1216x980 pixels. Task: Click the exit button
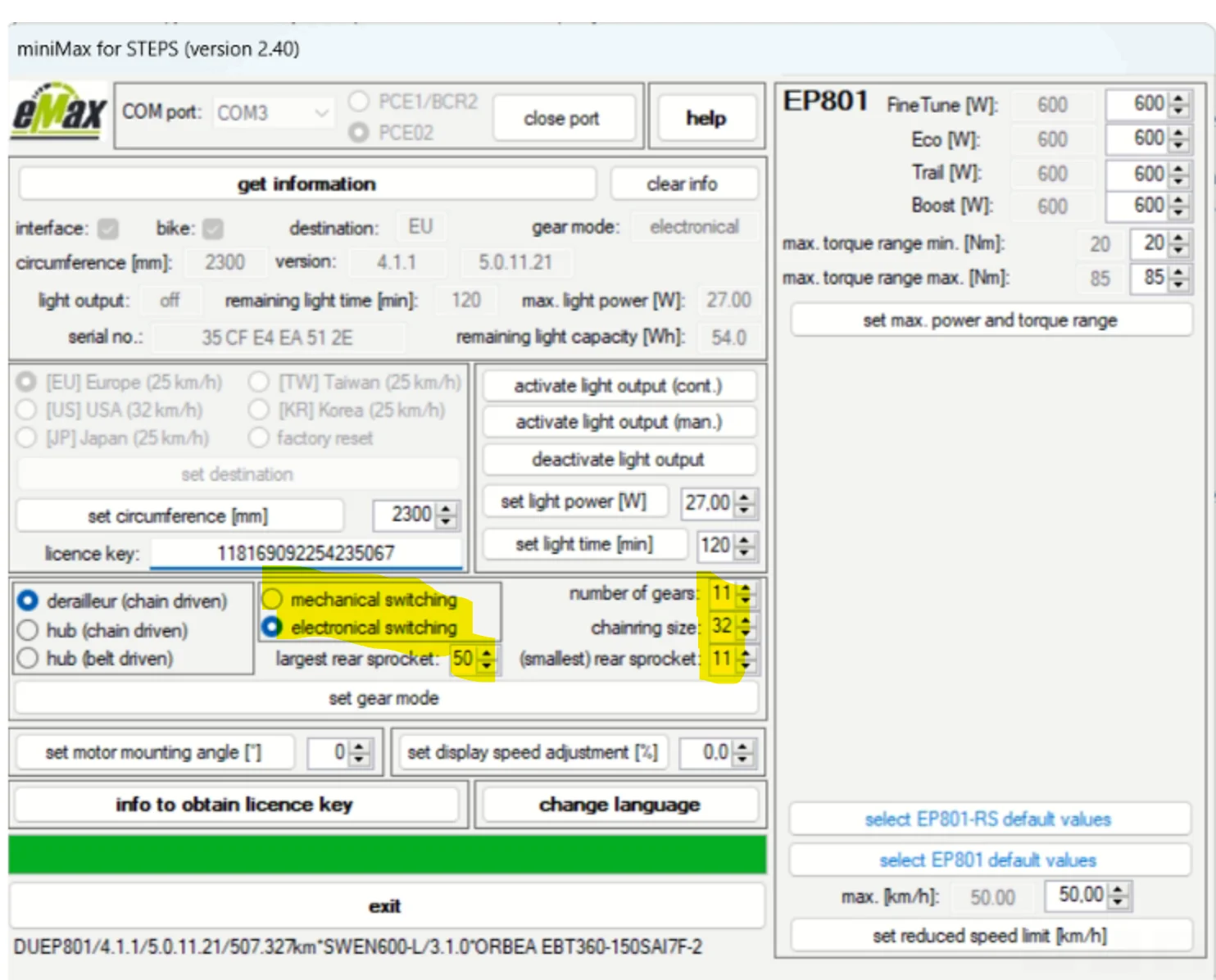coord(385,906)
